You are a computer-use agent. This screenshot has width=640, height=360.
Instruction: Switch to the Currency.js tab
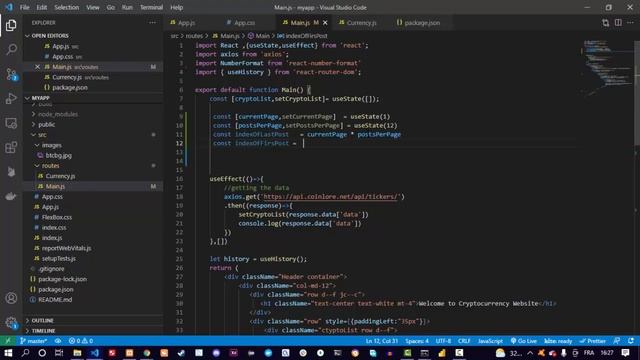(x=361, y=23)
